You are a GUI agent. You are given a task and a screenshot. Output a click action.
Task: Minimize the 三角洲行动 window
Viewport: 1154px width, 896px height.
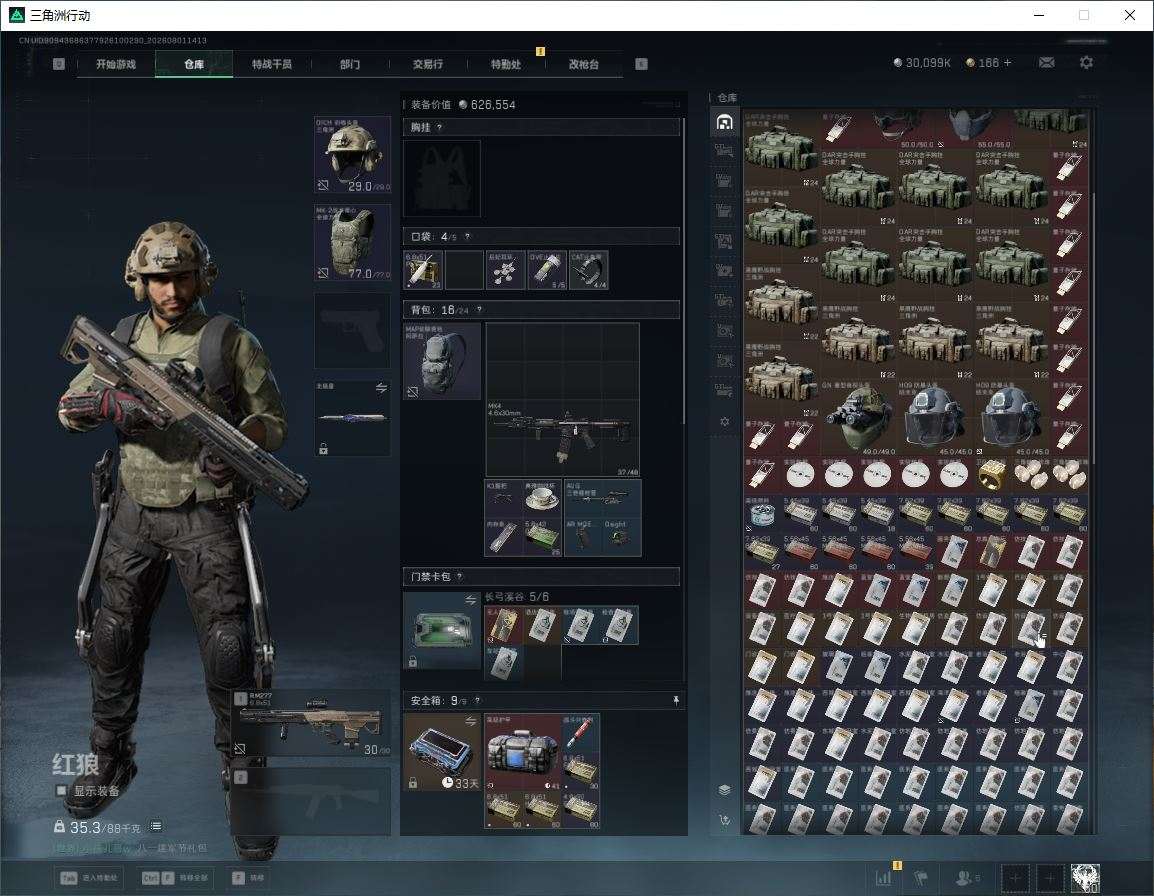1038,15
